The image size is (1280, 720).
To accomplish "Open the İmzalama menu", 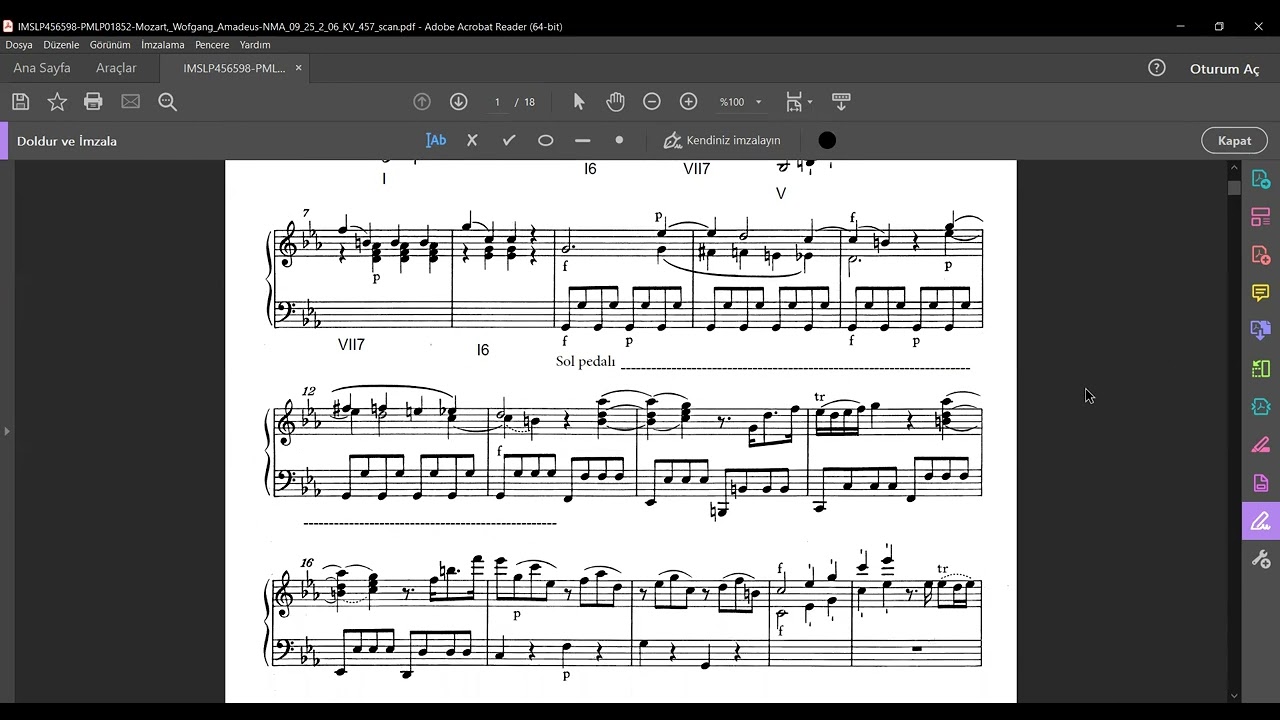I will tap(163, 45).
